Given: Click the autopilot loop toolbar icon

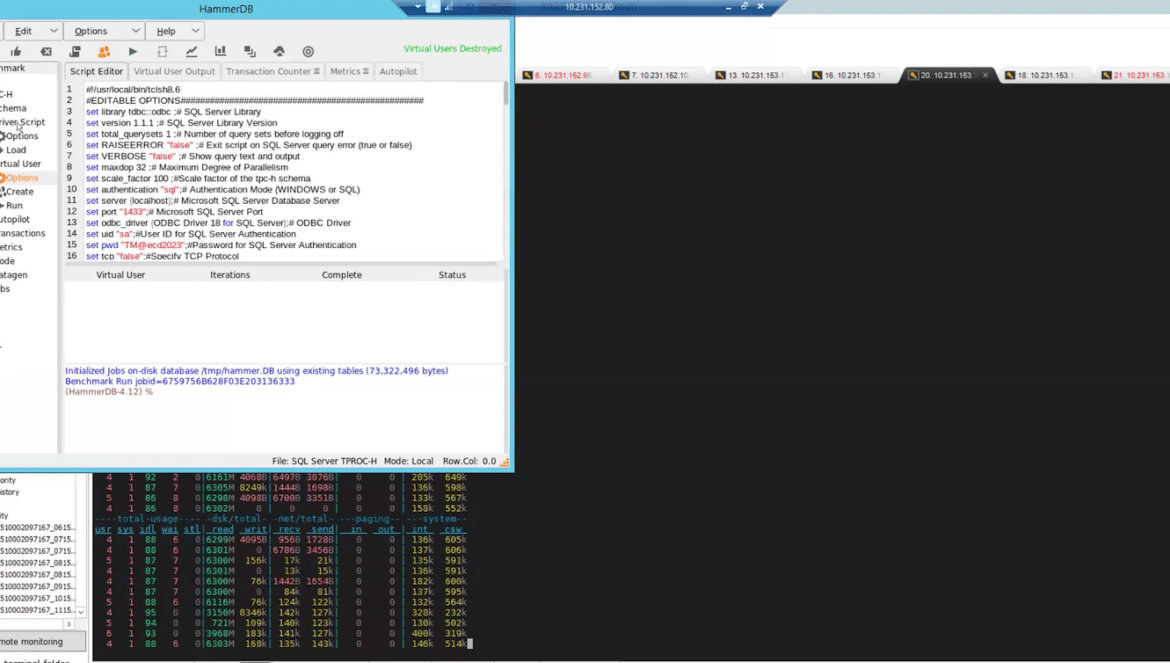Looking at the screenshot, I should [x=162, y=51].
